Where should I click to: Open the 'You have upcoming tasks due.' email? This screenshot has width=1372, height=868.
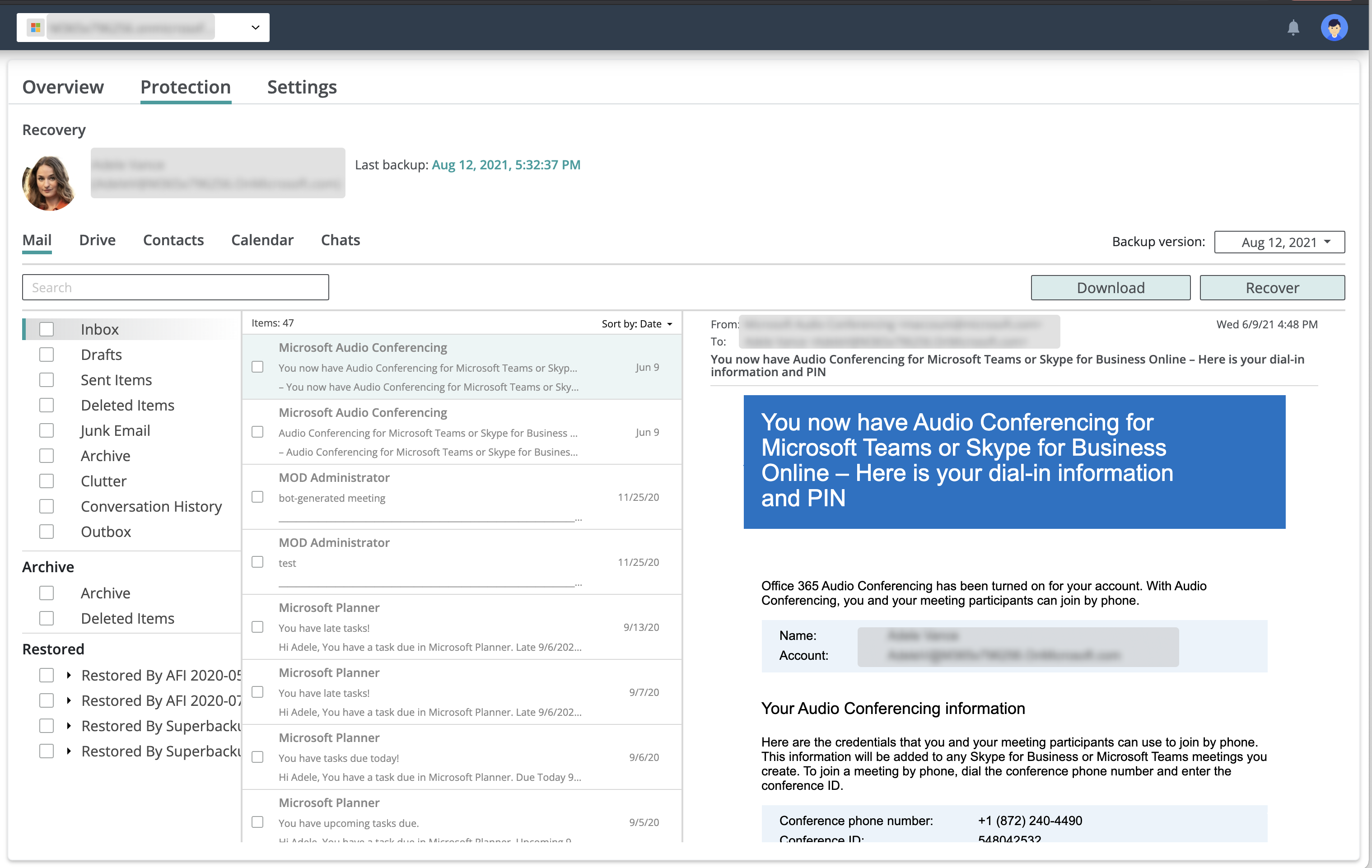(462, 816)
